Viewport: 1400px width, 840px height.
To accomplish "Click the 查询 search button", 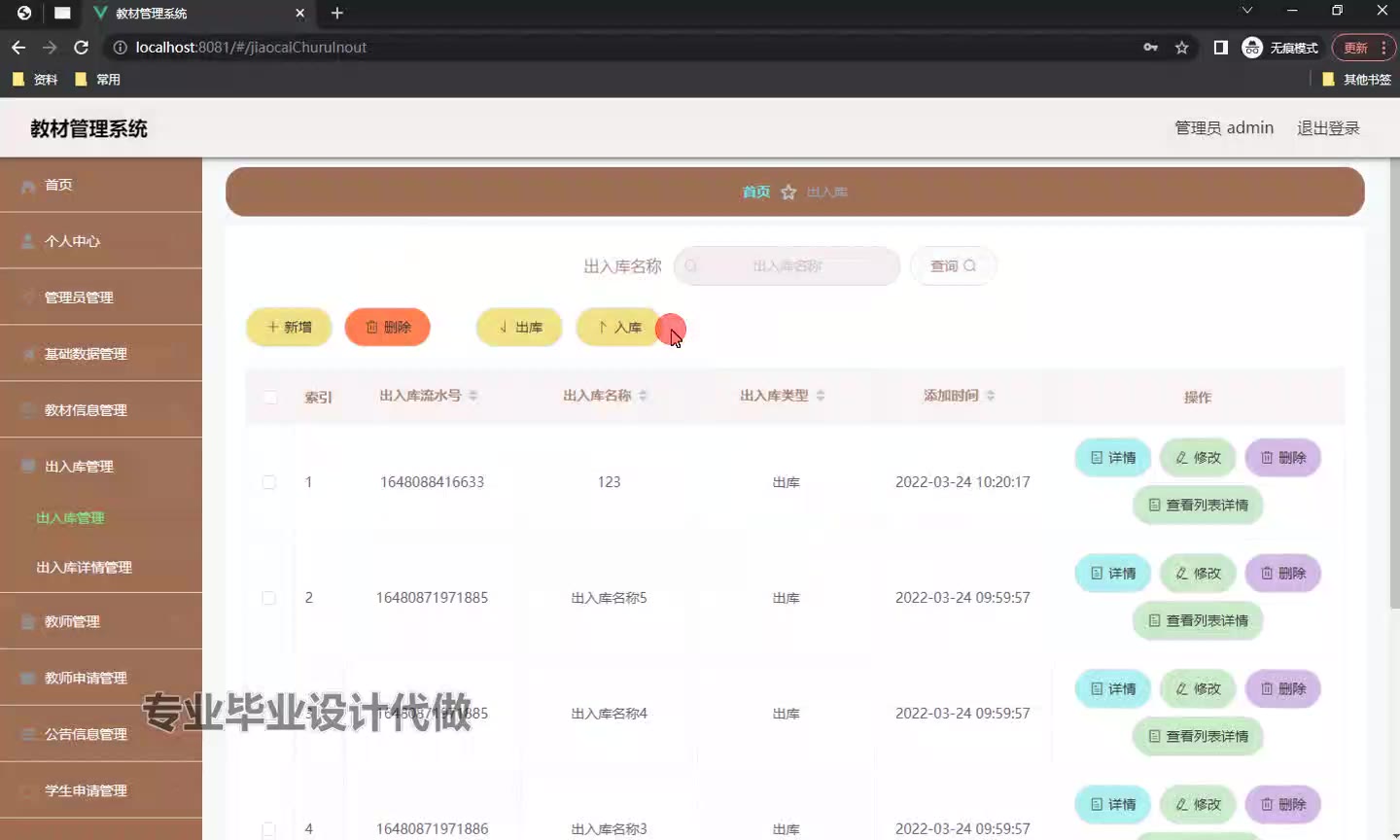I will click(953, 265).
